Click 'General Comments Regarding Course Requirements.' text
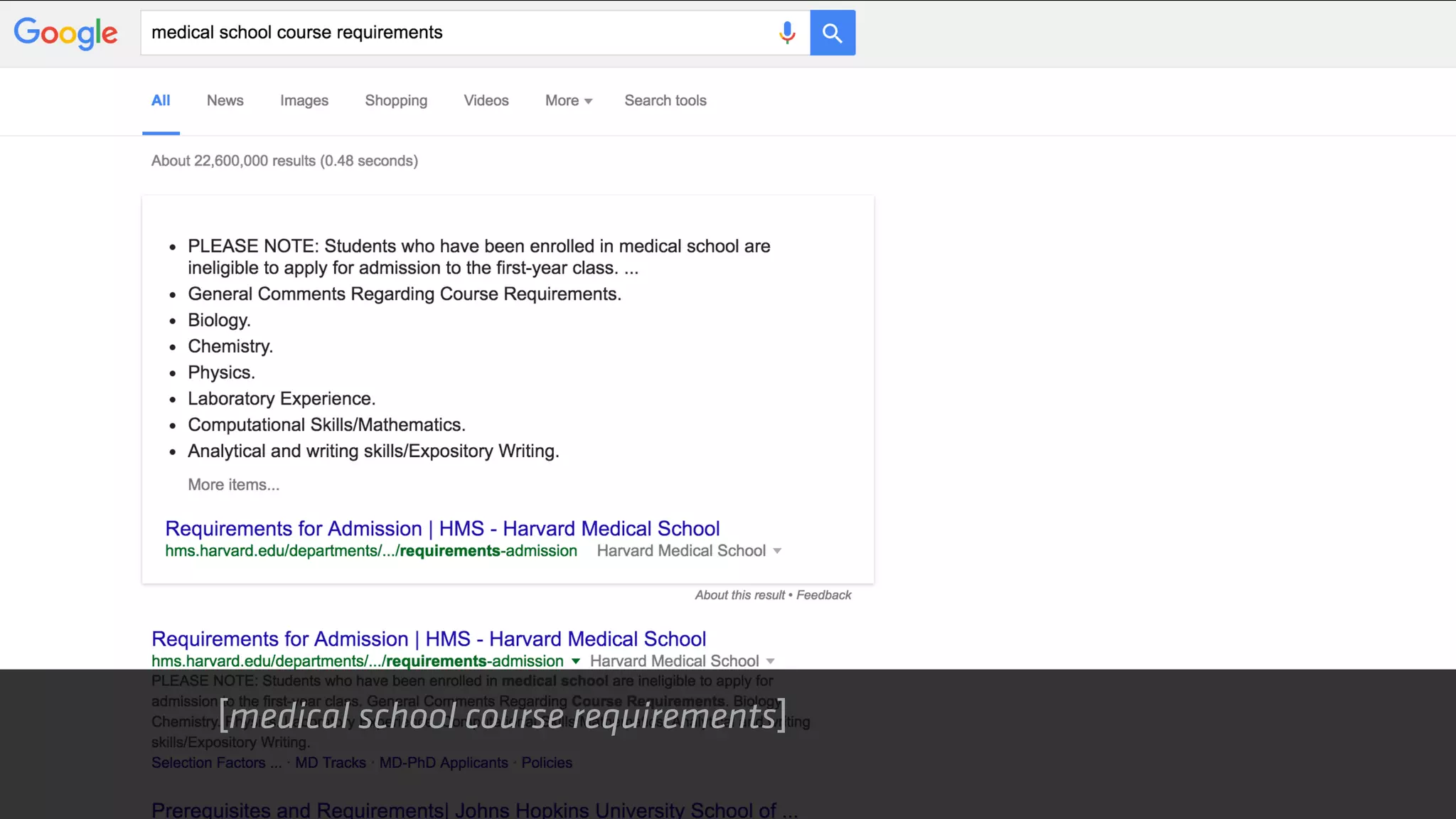 405,294
